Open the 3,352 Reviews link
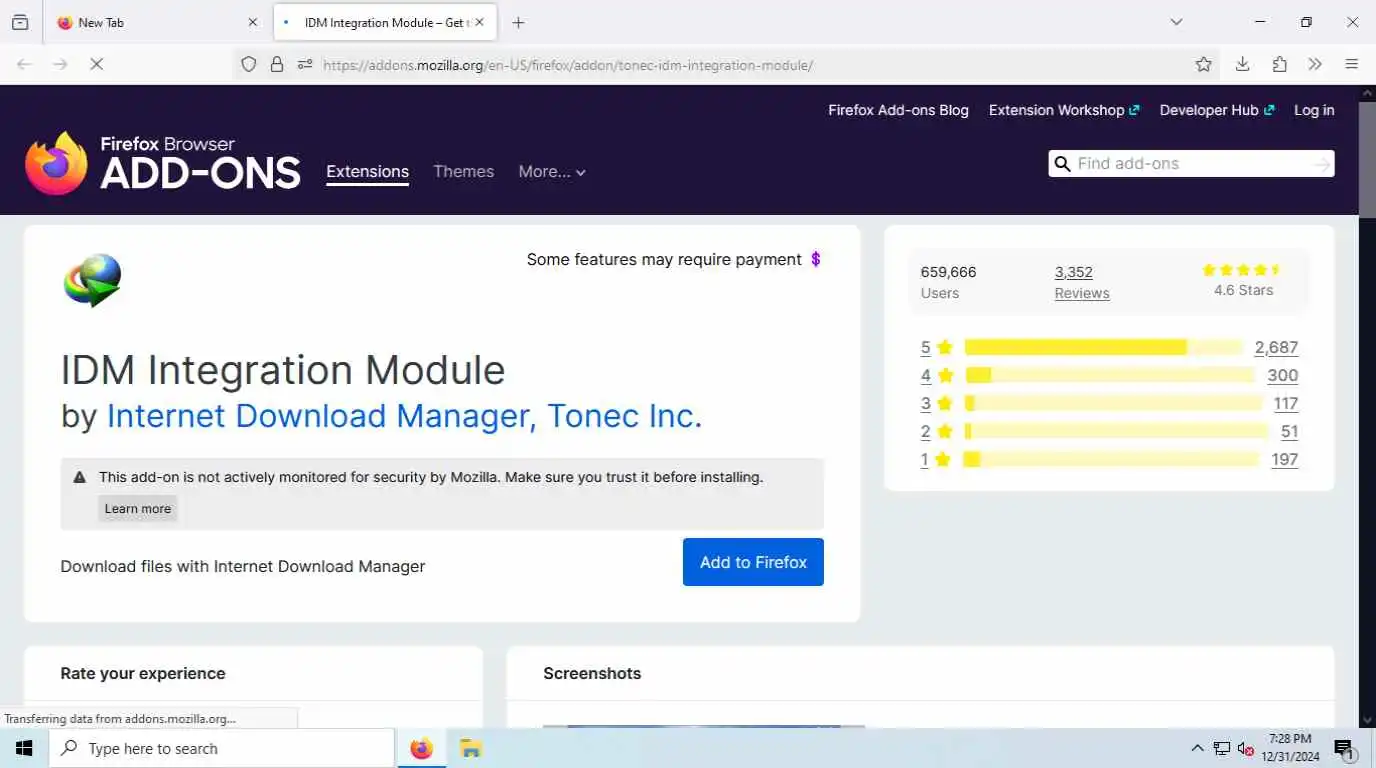The image size is (1376, 768). tap(1082, 282)
